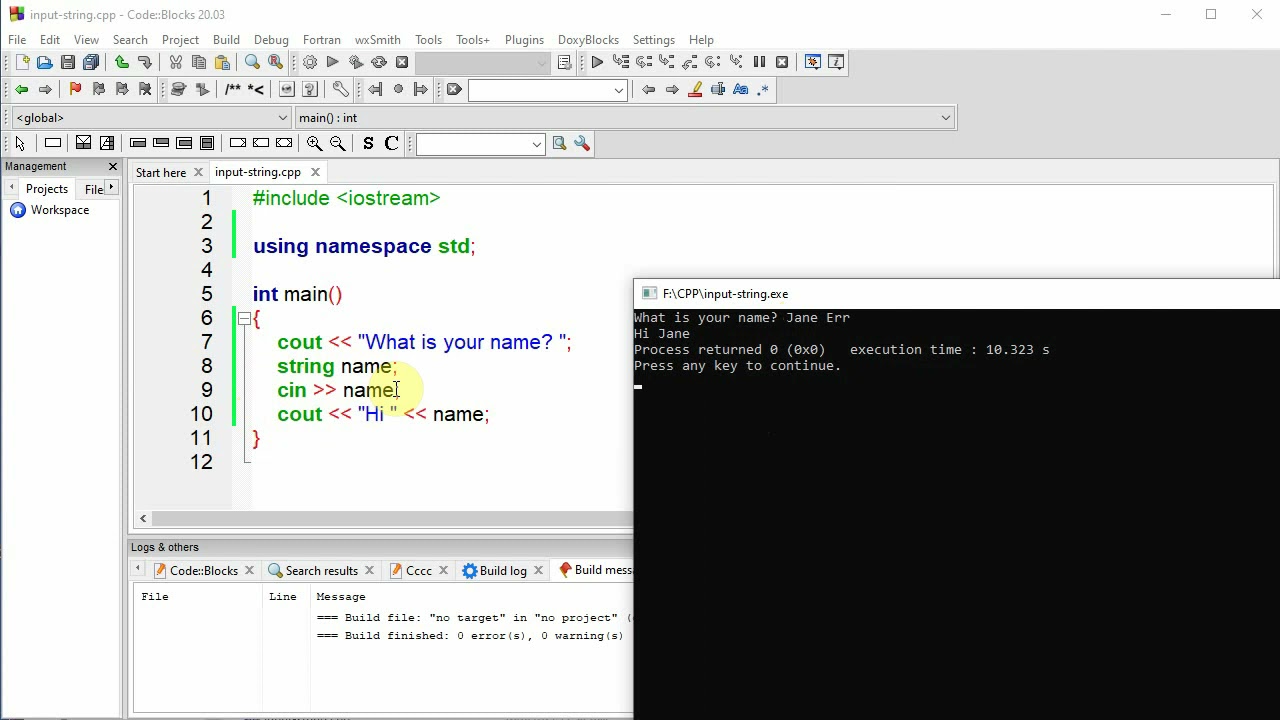This screenshot has height=720, width=1280.
Task: Rebuild the project with the circular arrows icon
Action: pos(379,62)
